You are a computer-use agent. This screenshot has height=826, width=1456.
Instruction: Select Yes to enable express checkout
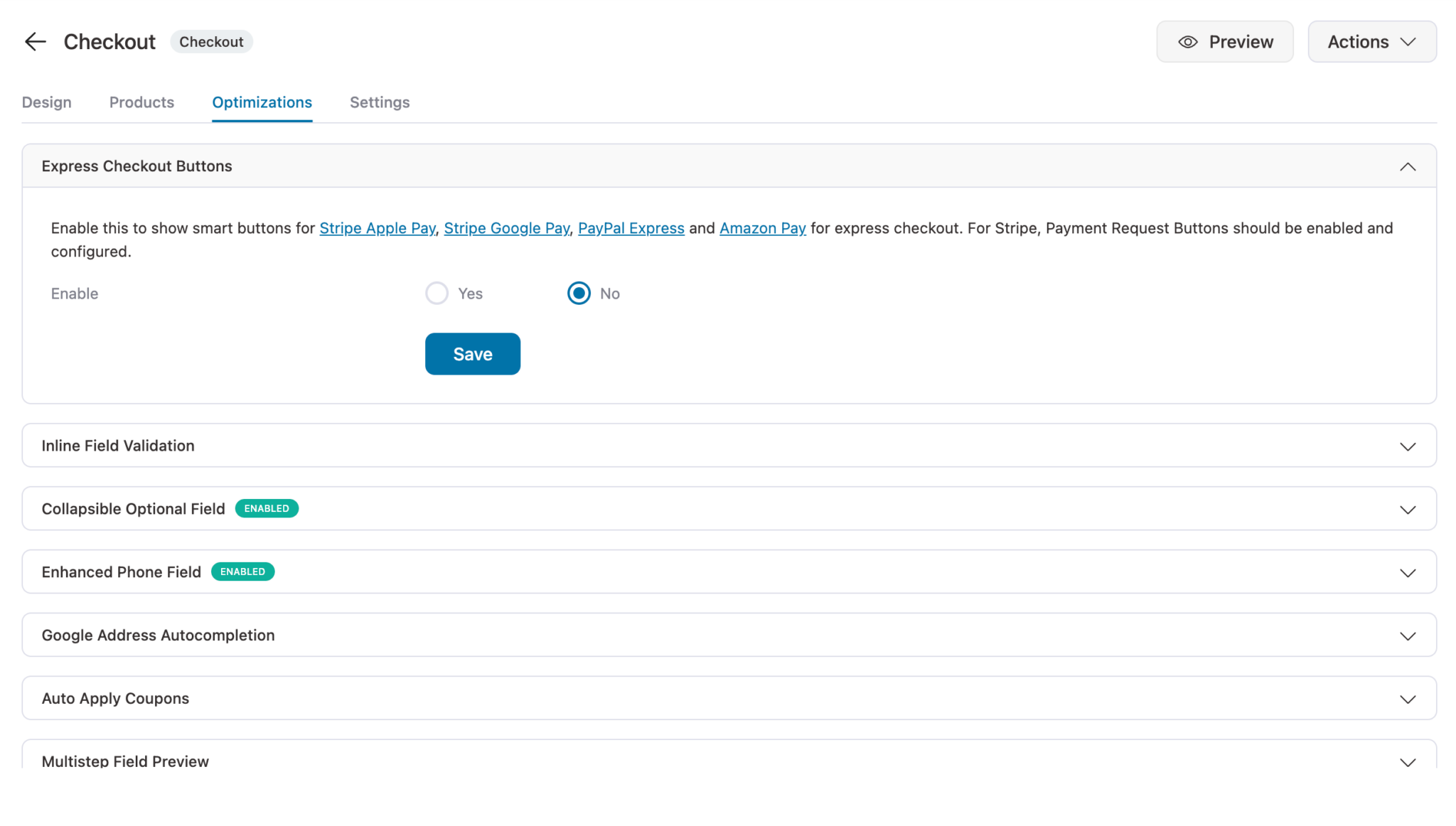[x=437, y=293]
